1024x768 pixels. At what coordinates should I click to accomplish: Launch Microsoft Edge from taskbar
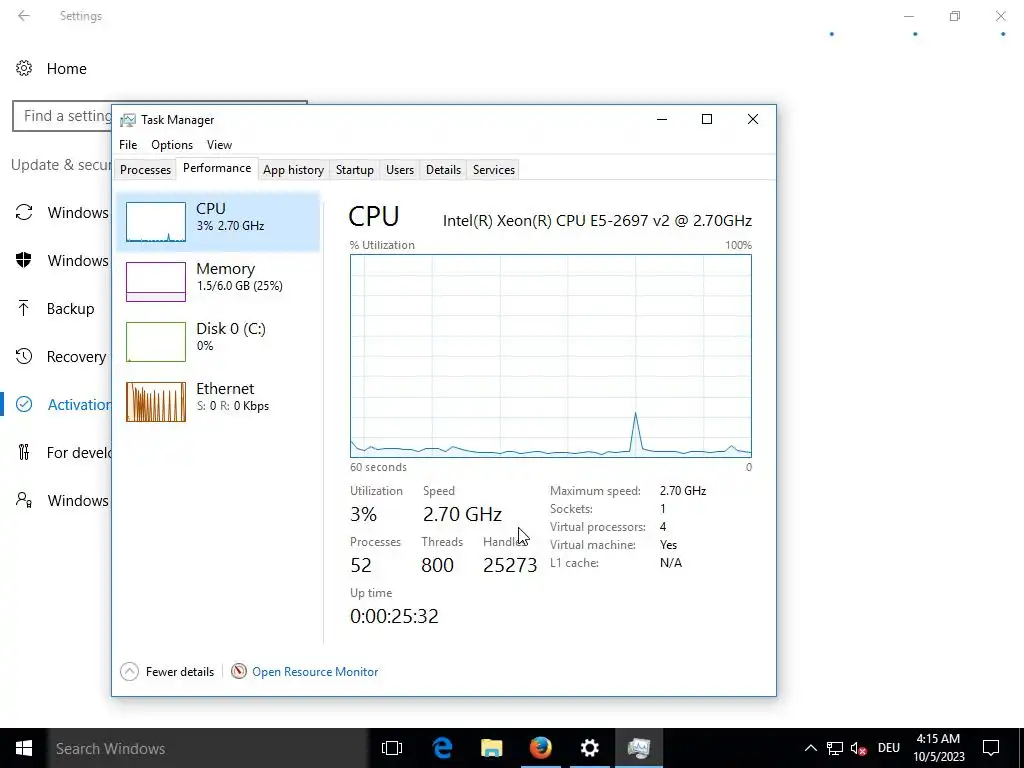click(x=443, y=748)
